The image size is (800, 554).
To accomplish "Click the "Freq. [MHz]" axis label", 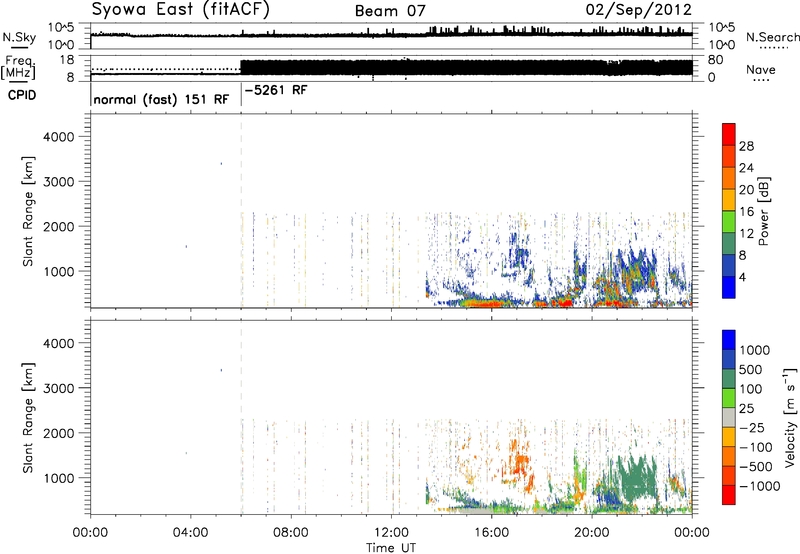I will click(19, 68).
